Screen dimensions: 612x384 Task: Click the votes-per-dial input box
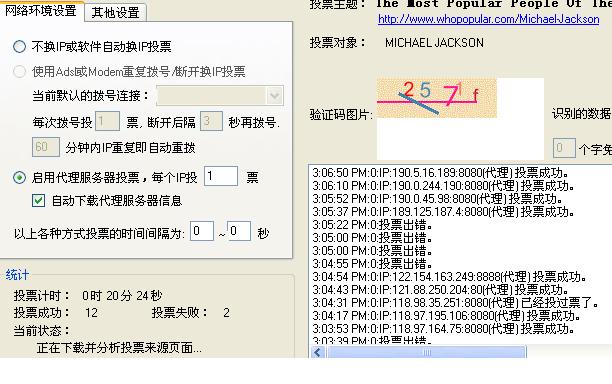coord(107,121)
